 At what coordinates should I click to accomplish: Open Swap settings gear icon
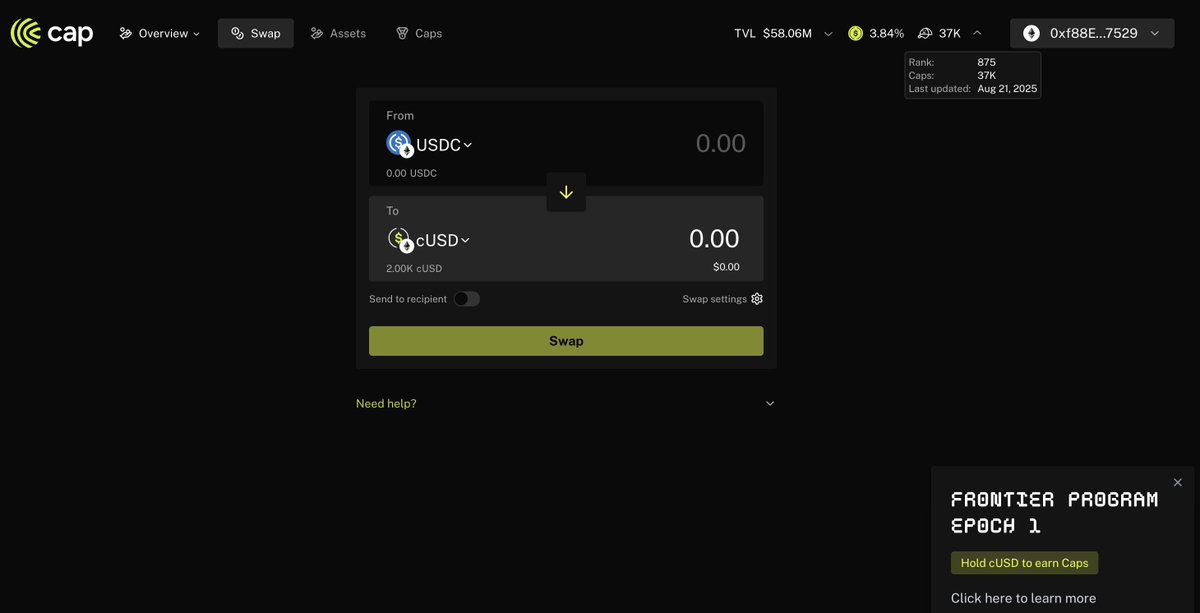[x=757, y=299]
